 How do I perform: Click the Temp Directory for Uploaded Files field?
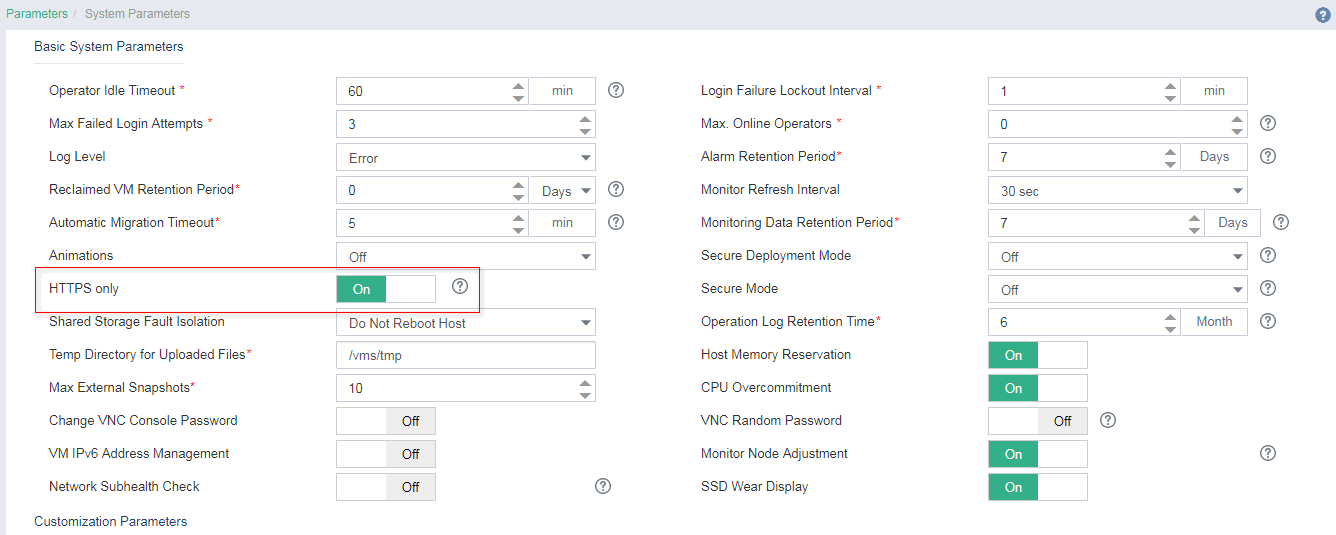466,355
